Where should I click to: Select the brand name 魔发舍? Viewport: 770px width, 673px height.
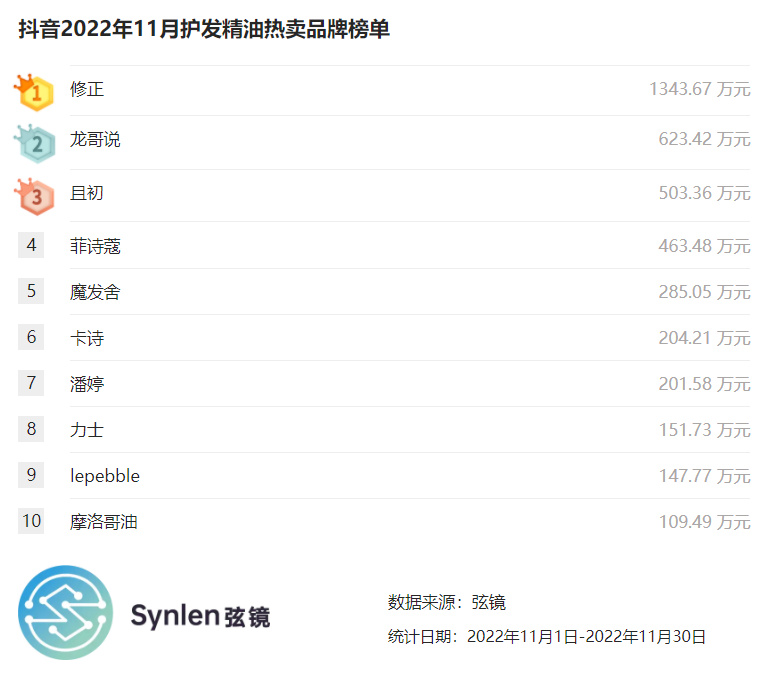[95, 292]
